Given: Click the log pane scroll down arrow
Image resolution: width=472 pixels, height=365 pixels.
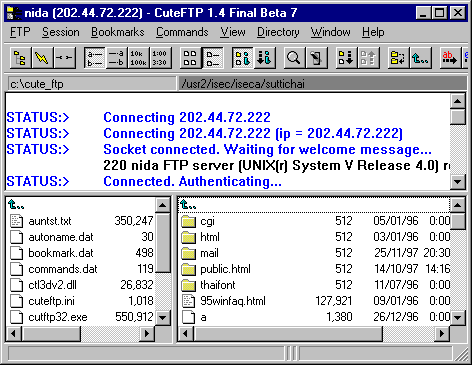Looking at the screenshot, I should pos(458,182).
